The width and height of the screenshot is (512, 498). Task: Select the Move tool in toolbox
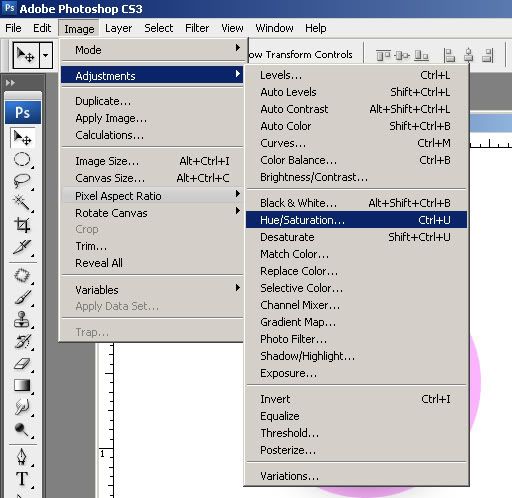[x=22, y=138]
